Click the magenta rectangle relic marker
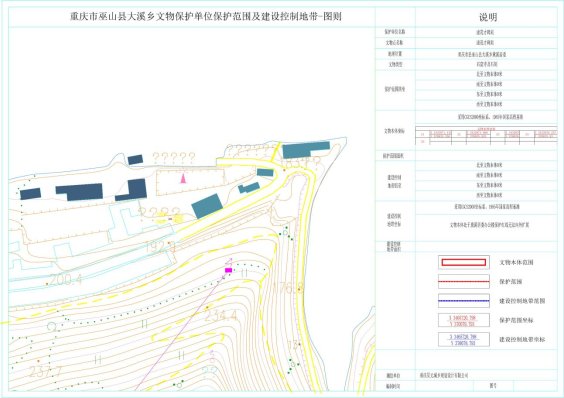This screenshot has width=564, height=398. coord(228,270)
